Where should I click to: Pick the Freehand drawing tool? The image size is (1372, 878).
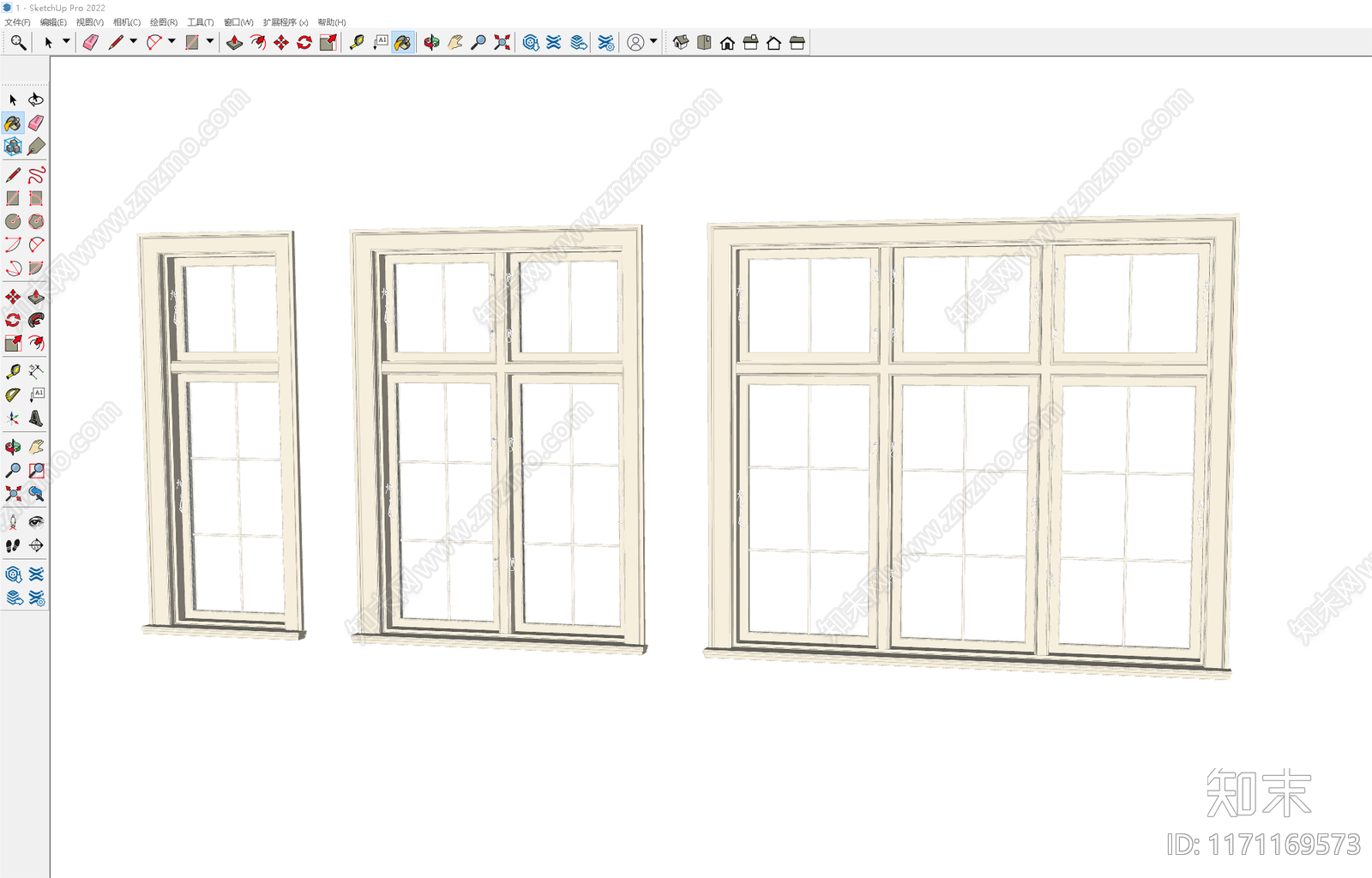click(x=36, y=175)
